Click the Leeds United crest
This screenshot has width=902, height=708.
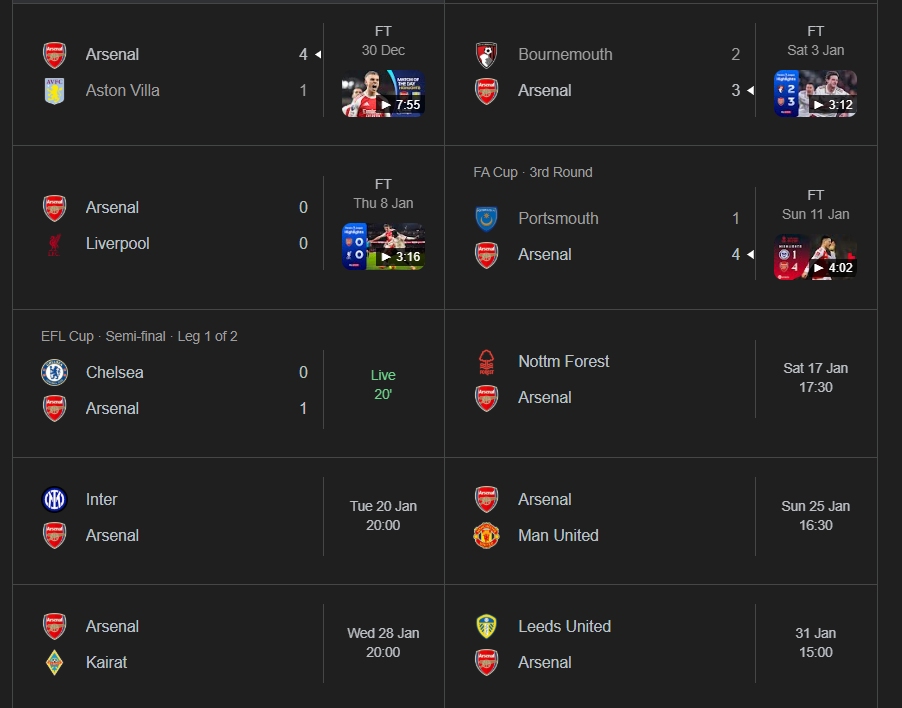(486, 627)
